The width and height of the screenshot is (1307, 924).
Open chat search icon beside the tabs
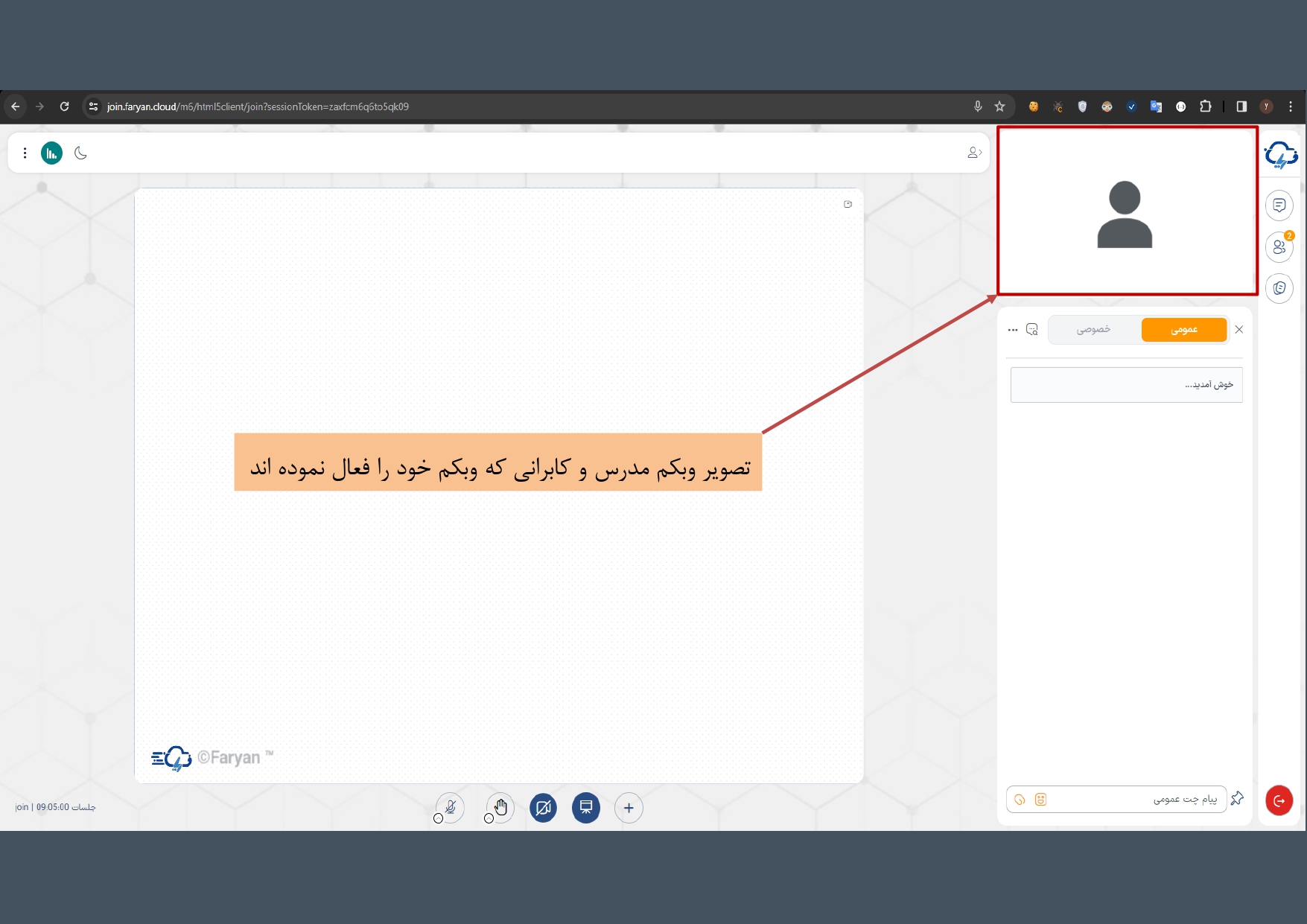(1031, 329)
